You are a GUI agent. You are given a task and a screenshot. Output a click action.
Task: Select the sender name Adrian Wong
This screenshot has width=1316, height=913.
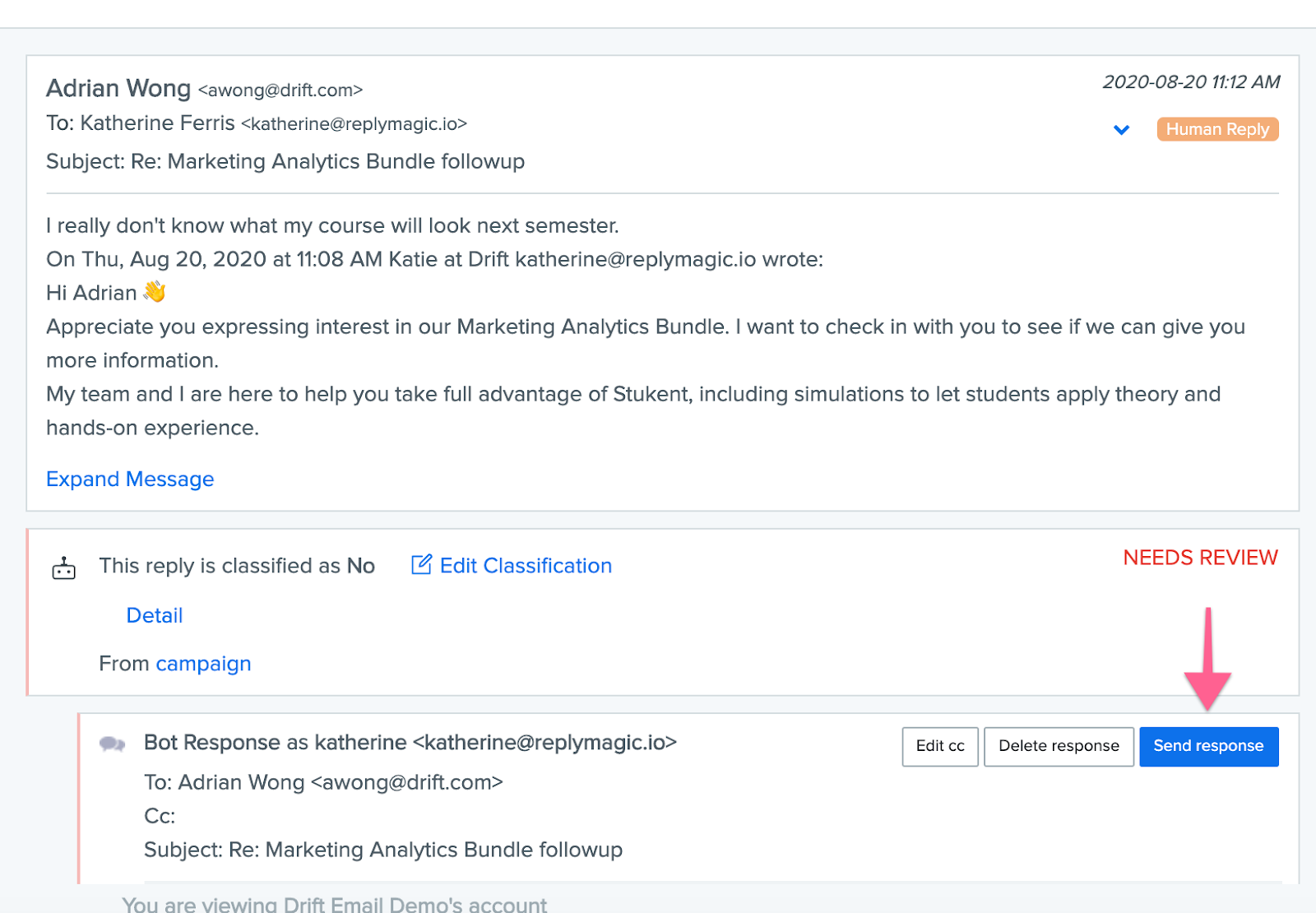(118, 88)
